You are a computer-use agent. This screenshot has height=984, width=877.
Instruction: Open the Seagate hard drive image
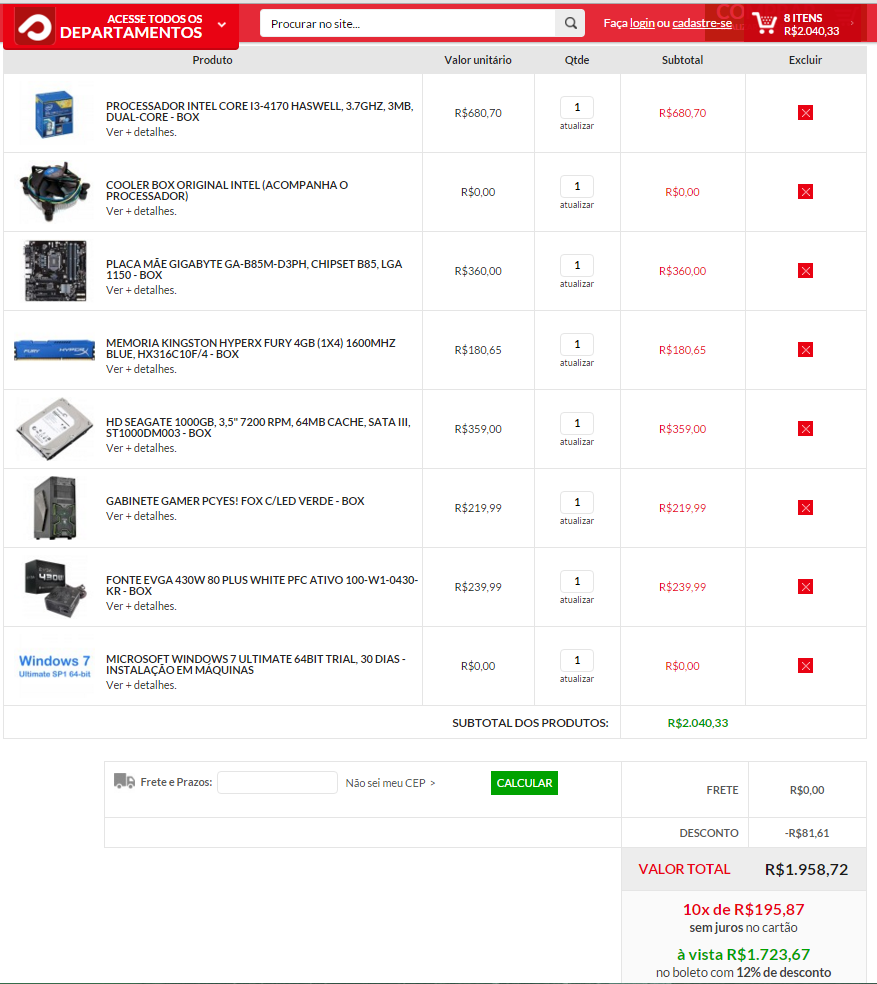coord(55,429)
